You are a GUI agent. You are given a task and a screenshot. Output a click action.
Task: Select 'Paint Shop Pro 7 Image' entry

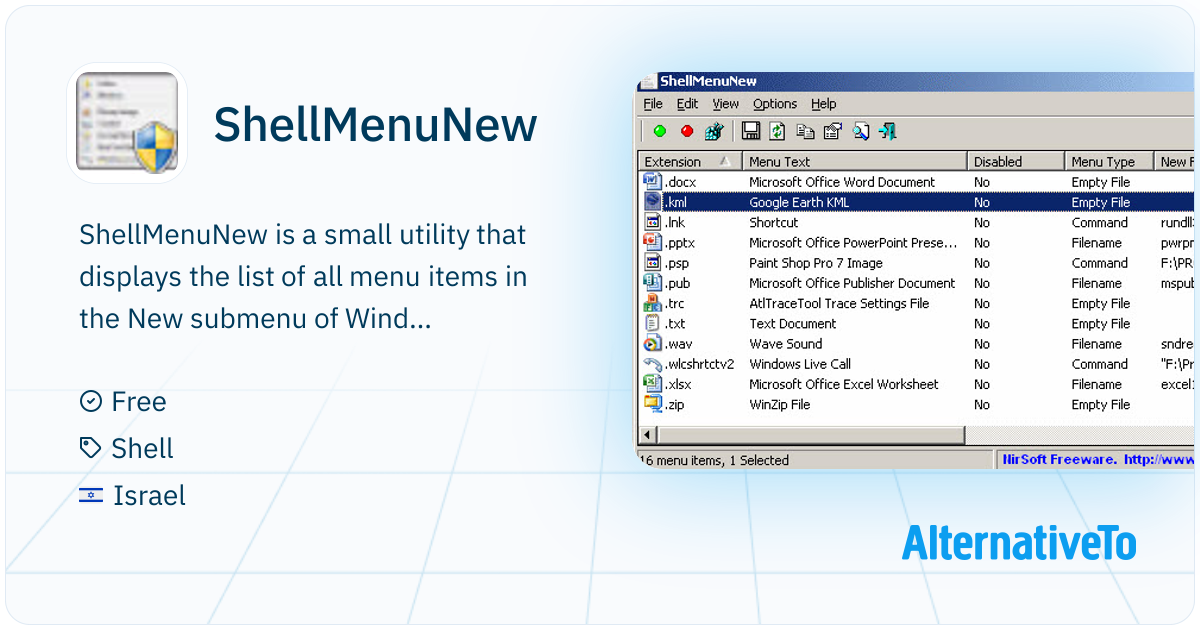(x=816, y=263)
